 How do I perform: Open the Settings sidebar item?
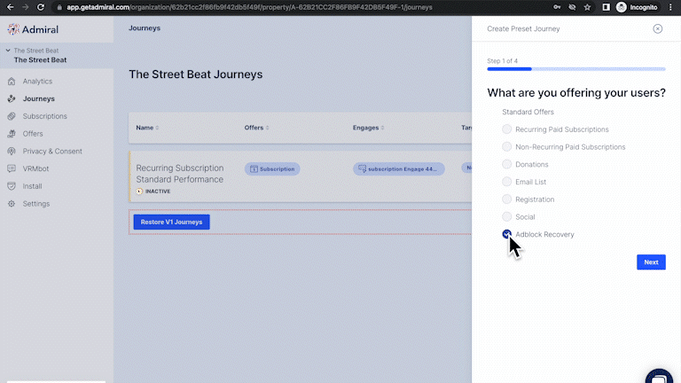coord(36,203)
